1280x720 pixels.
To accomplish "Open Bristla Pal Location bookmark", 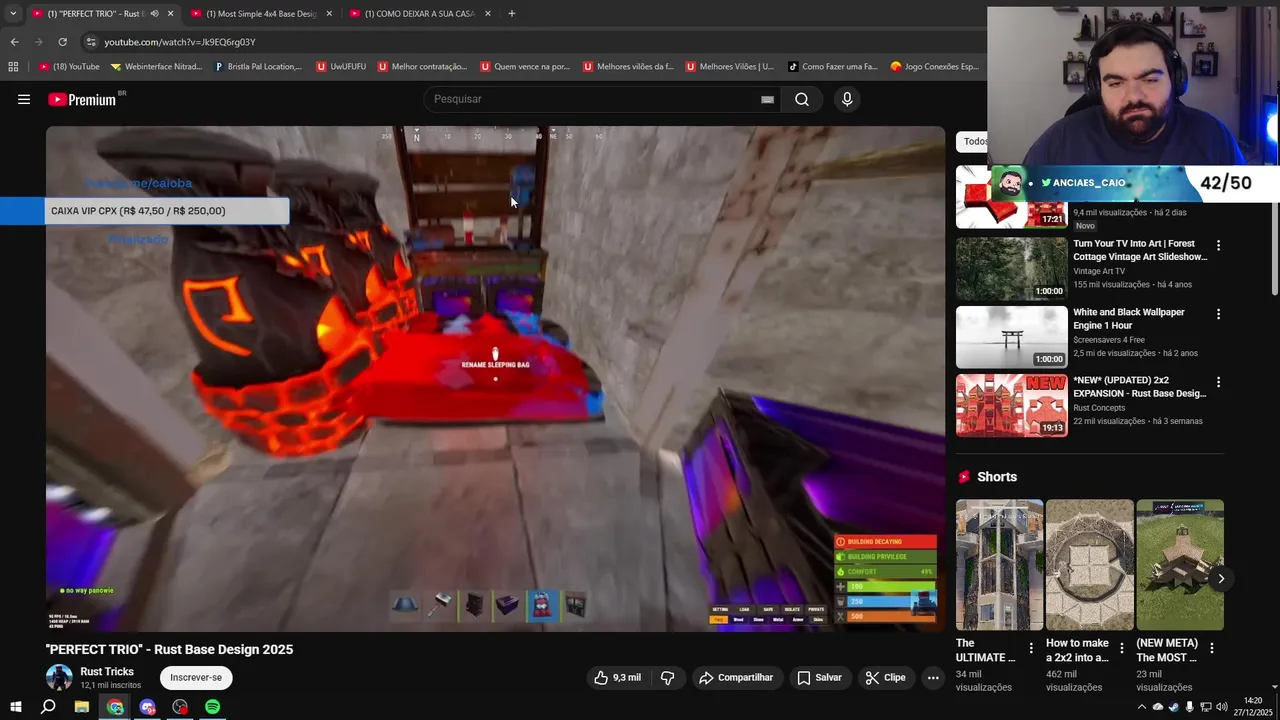I will (258, 67).
